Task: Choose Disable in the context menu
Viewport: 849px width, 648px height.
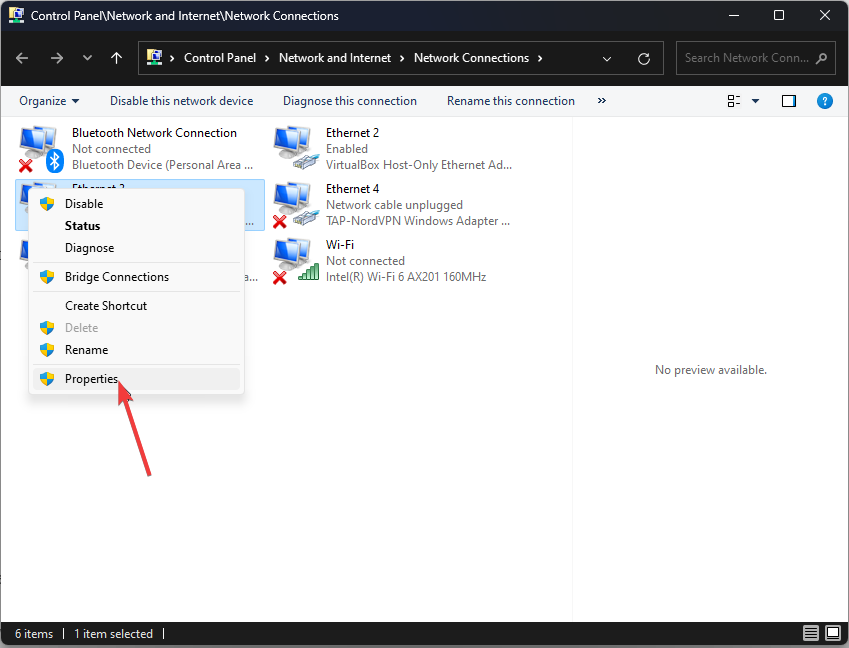Action: (x=136, y=204)
